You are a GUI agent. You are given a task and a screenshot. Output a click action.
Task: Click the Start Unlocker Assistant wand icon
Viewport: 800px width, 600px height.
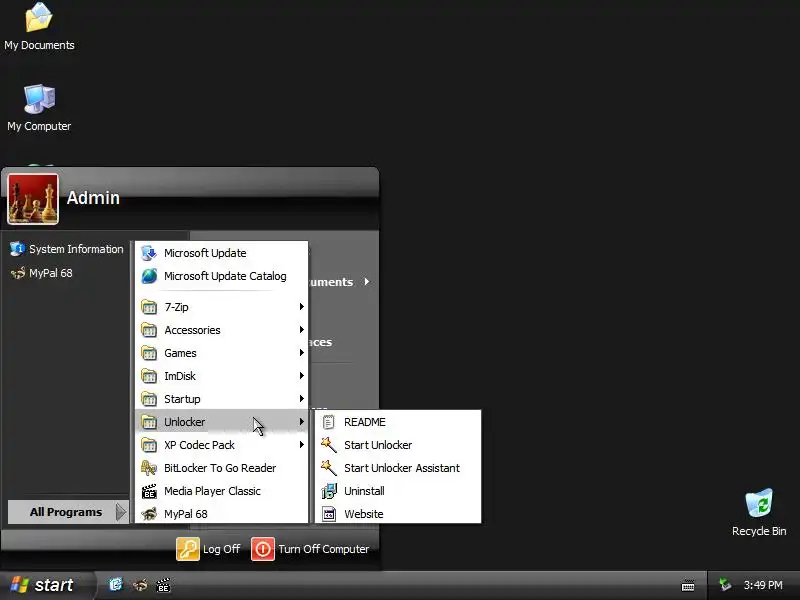(x=329, y=468)
